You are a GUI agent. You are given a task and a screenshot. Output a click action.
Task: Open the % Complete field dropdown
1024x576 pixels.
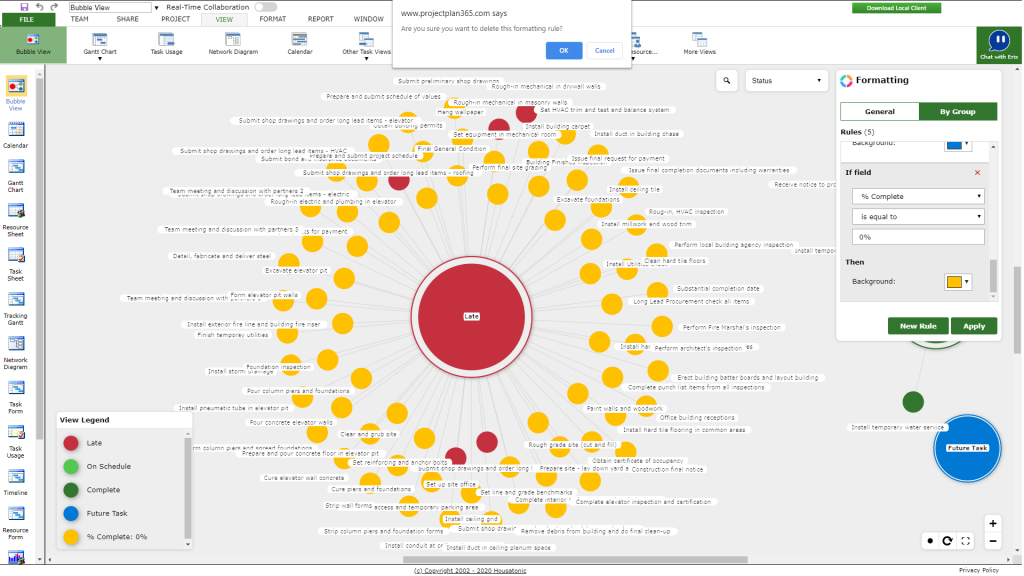(918, 196)
